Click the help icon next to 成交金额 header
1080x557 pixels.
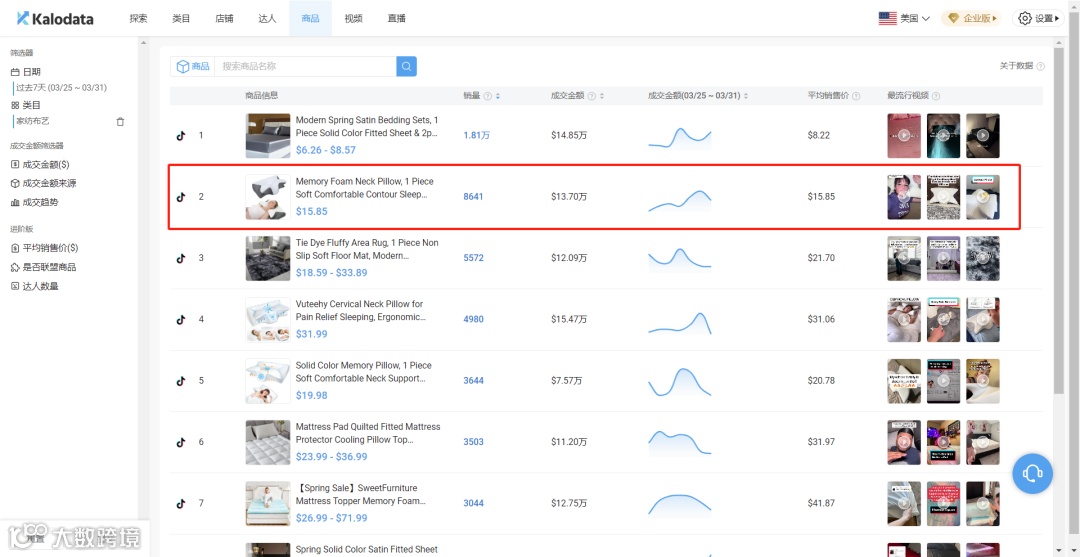click(591, 96)
